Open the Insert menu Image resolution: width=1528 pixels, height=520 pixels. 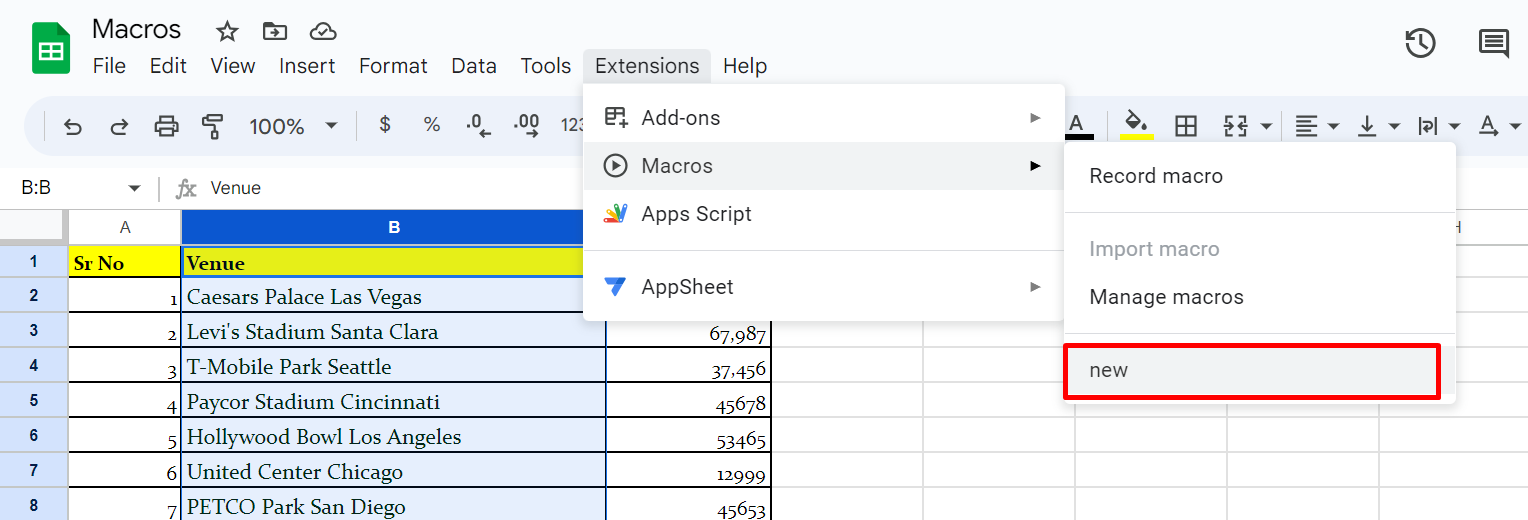pyautogui.click(x=307, y=66)
